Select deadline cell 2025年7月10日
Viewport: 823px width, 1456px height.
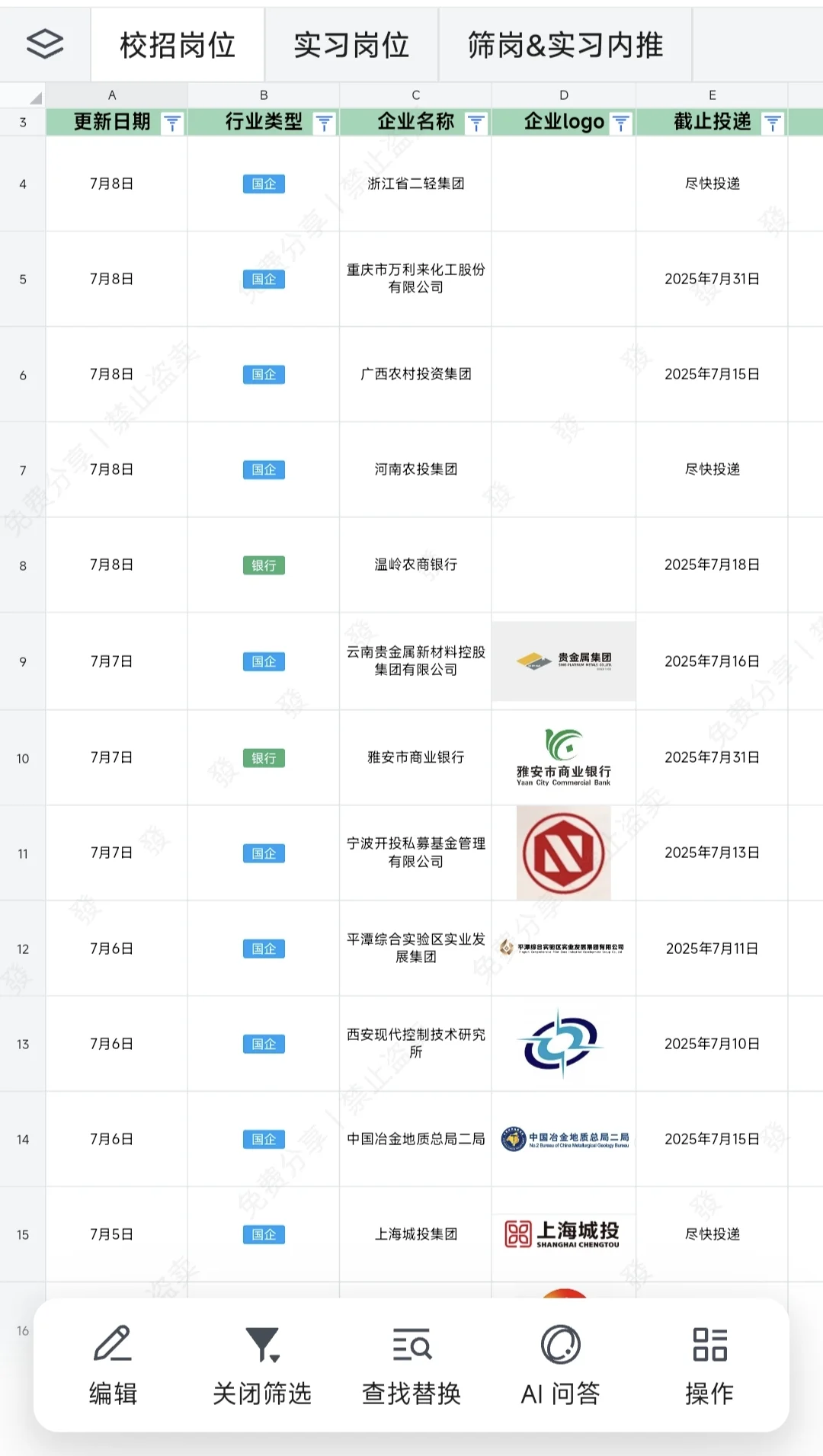pos(713,1043)
